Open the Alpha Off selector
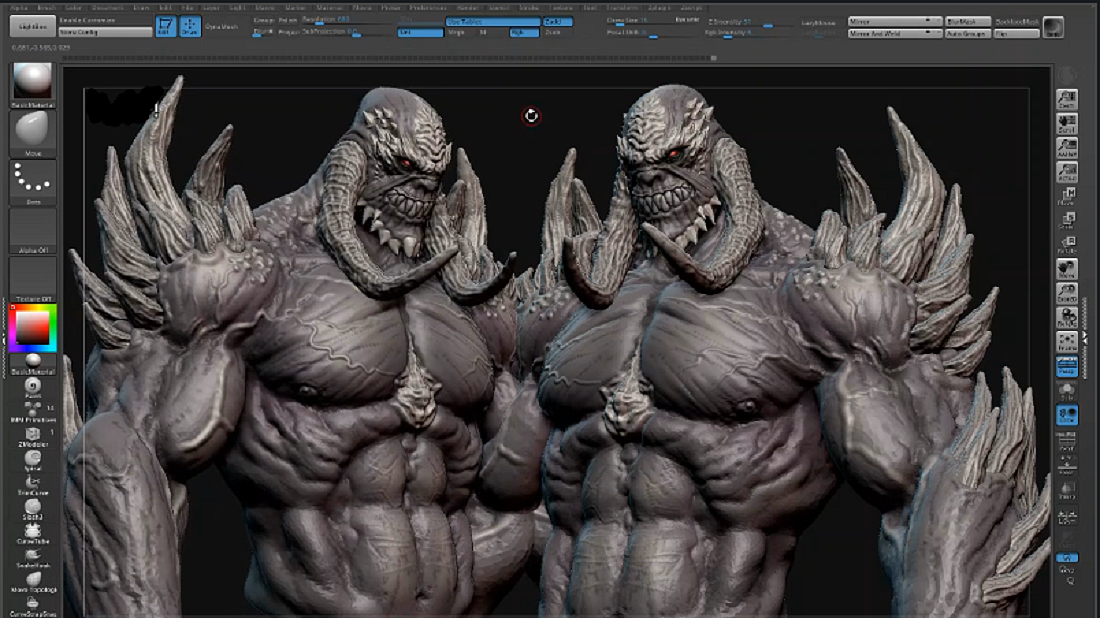Image resolution: width=1100 pixels, height=618 pixels. click(32, 229)
